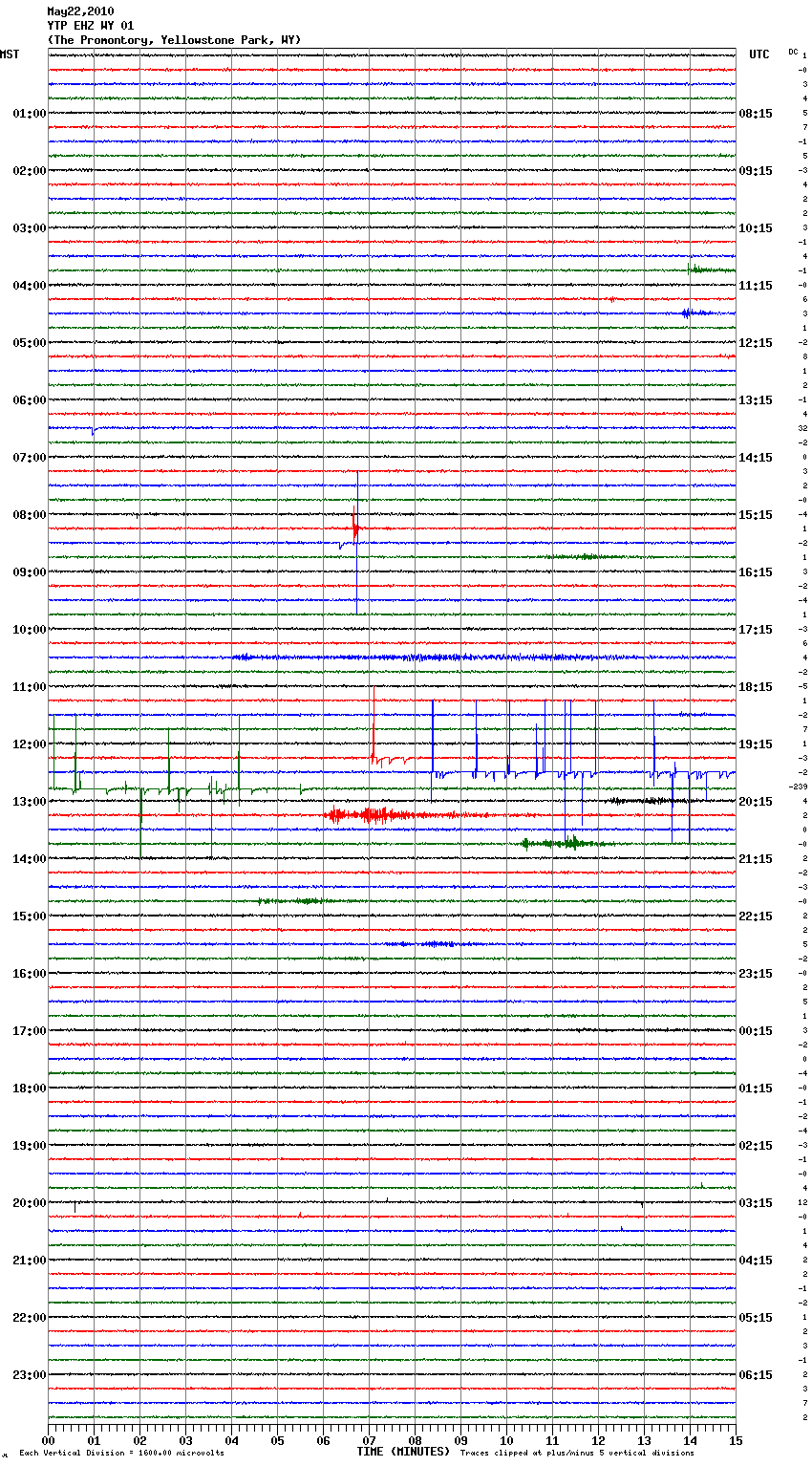The width and height of the screenshot is (812, 1466).
Task: Click minute 05 on the time axis
Action: 277,1440
